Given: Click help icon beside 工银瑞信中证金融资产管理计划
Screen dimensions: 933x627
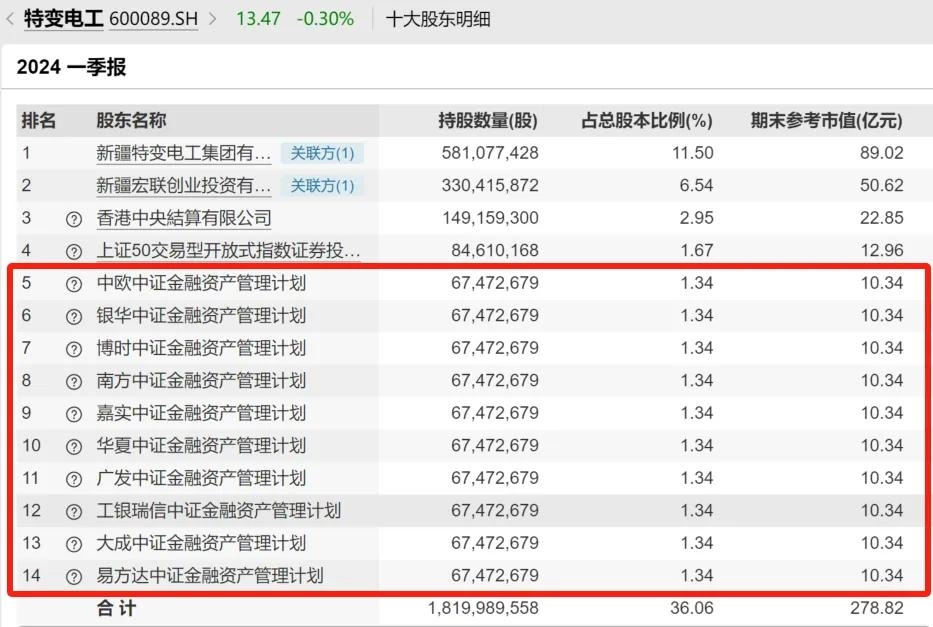Looking at the screenshot, I should pos(74,512).
